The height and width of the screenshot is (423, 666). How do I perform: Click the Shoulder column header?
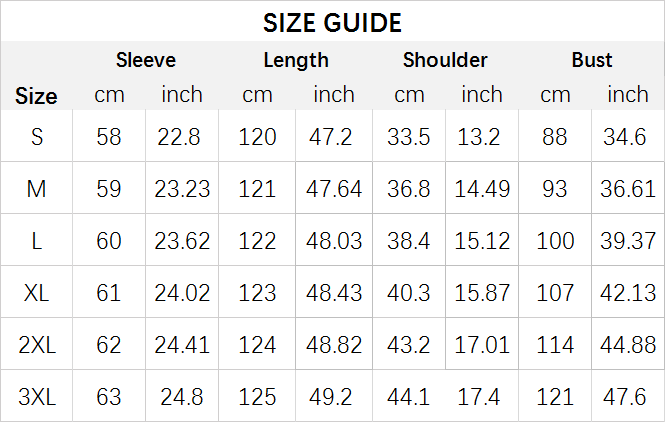(445, 60)
